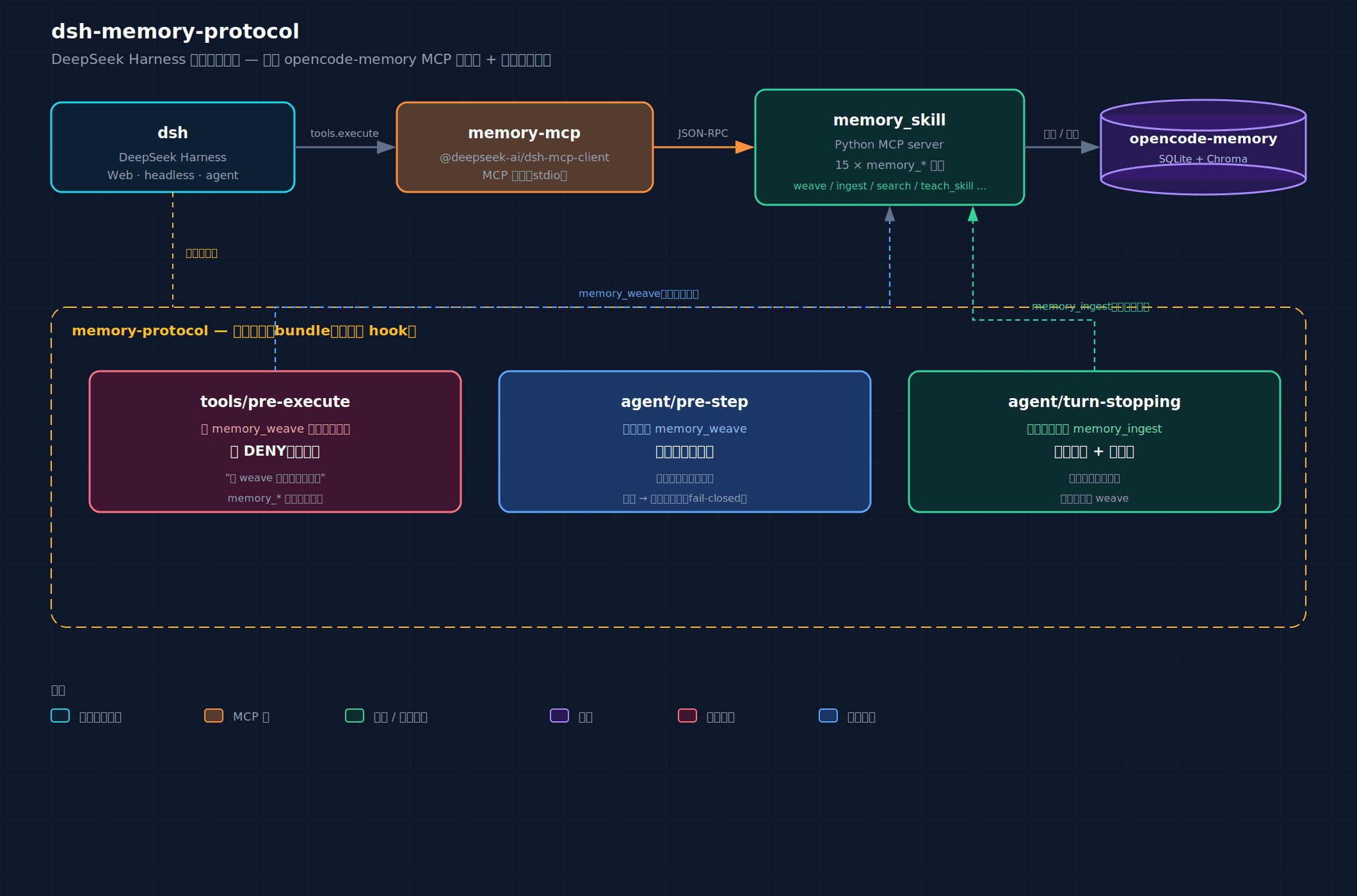Click the "Python MCP server" text

(x=889, y=145)
